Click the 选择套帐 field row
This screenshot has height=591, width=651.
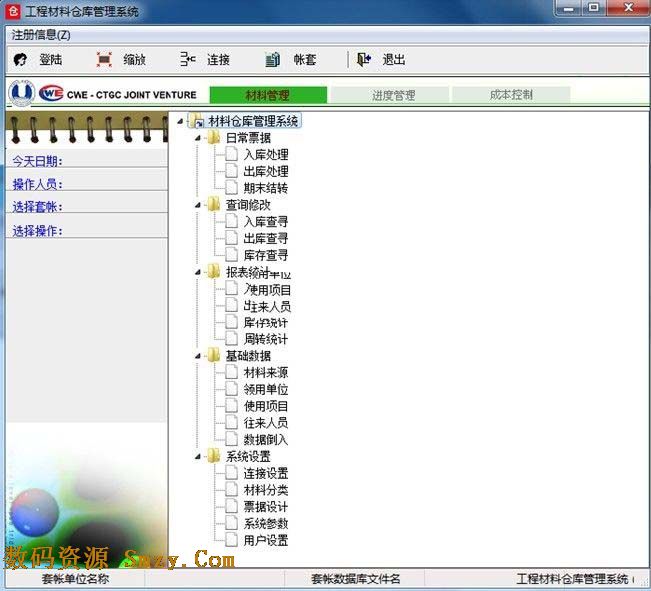click(87, 204)
